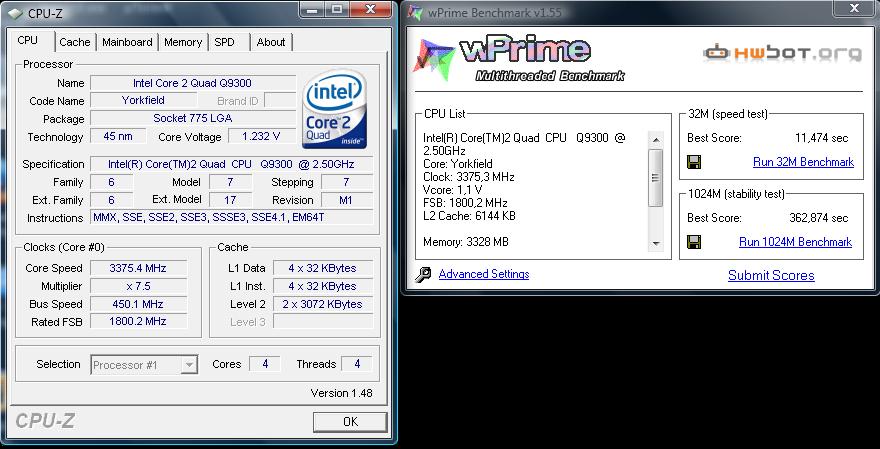Screen dimensions: 880x449
Task: Click the Ext. Model value 17
Action: (x=230, y=200)
